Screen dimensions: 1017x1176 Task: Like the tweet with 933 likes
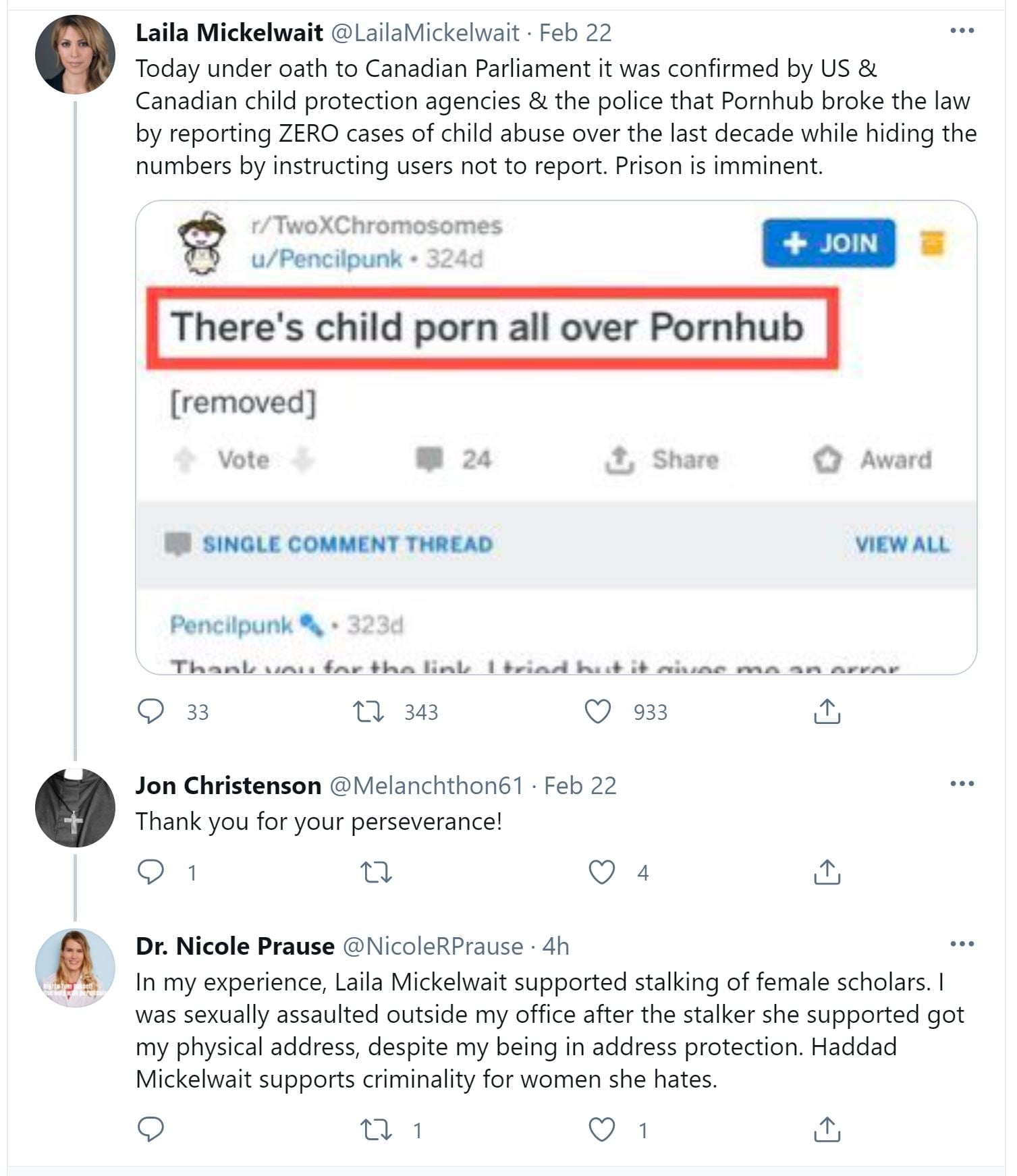[x=598, y=711]
